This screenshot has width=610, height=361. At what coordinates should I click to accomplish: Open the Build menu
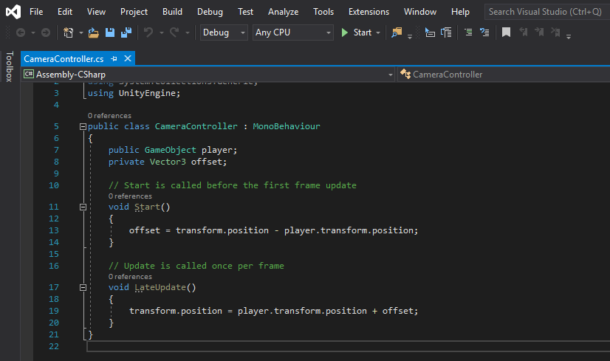(172, 12)
